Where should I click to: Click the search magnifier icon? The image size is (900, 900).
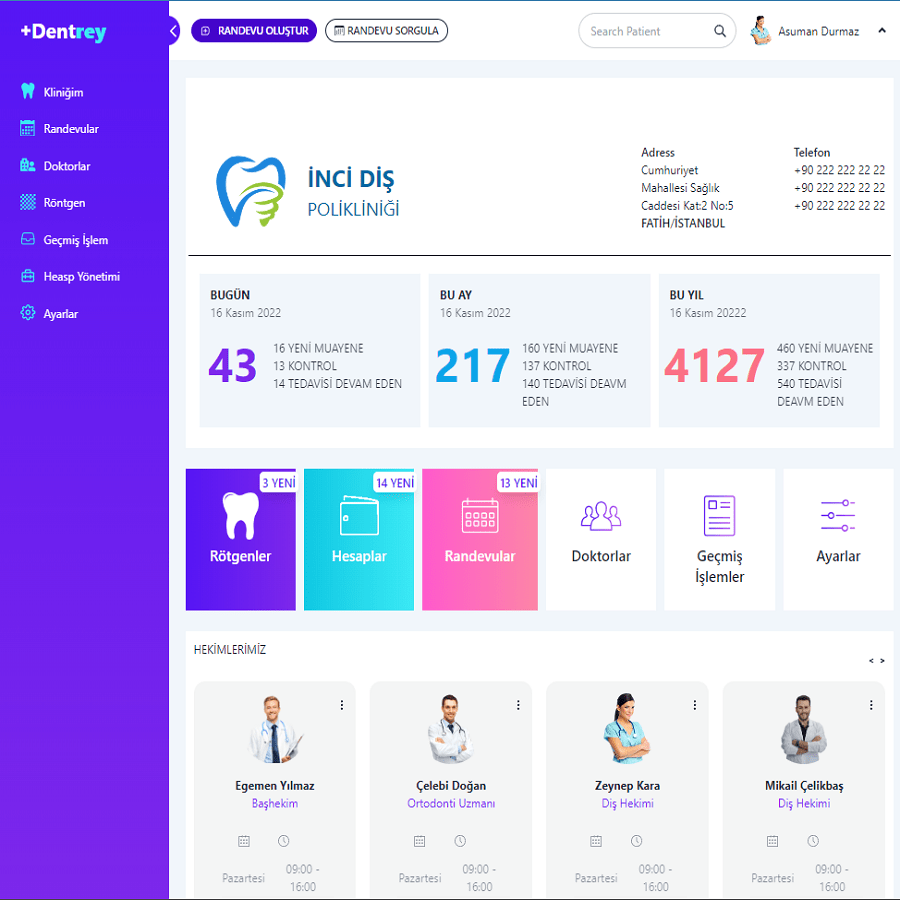pyautogui.click(x=720, y=31)
